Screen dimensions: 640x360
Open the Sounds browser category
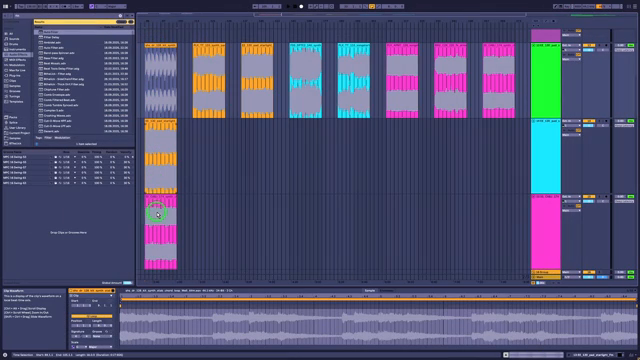point(14,39)
